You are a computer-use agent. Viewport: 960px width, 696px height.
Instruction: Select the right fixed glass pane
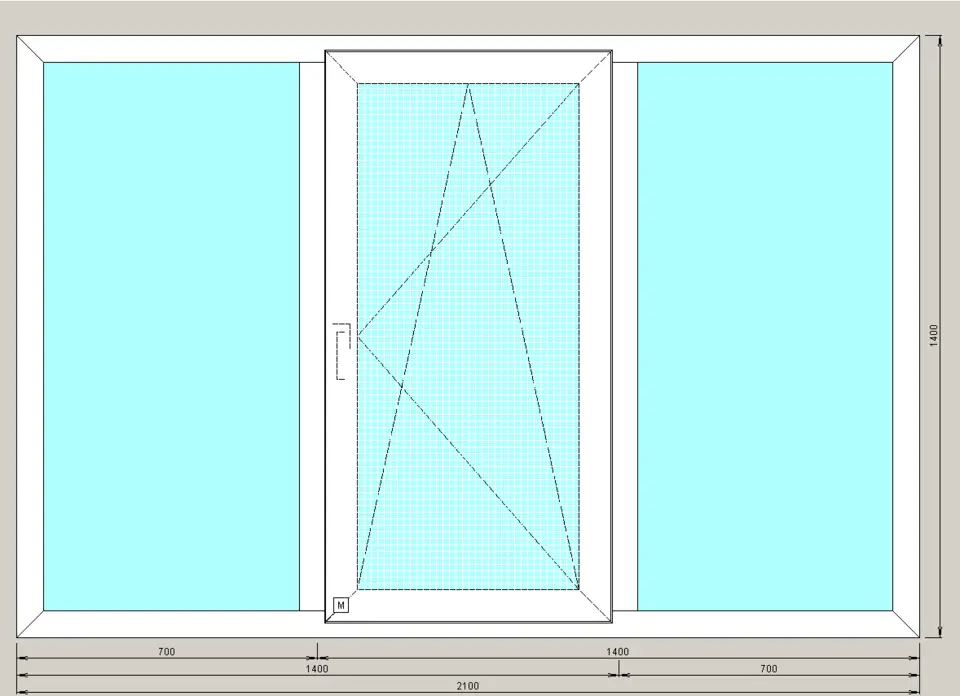click(765, 336)
